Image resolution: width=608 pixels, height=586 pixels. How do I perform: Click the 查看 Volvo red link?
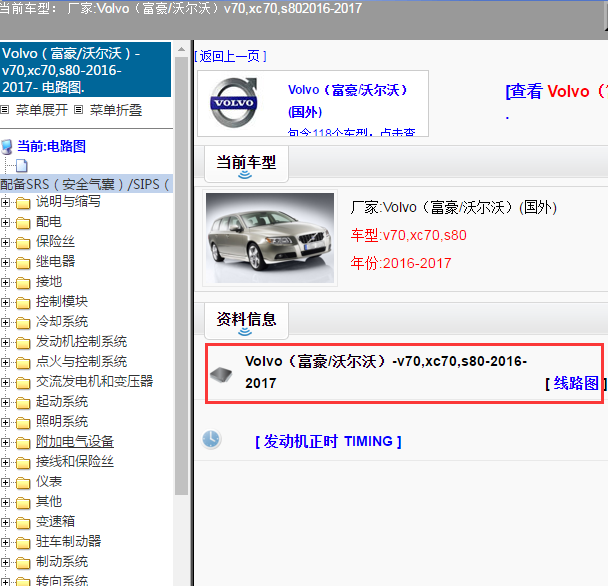pos(556,92)
